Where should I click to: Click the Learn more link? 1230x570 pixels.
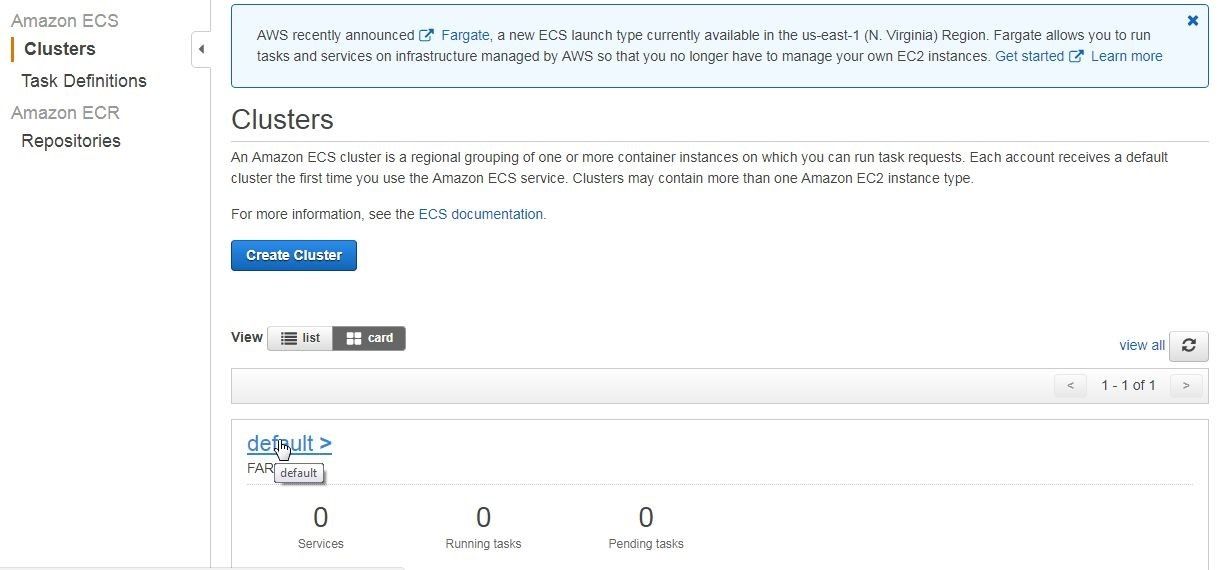1126,57
